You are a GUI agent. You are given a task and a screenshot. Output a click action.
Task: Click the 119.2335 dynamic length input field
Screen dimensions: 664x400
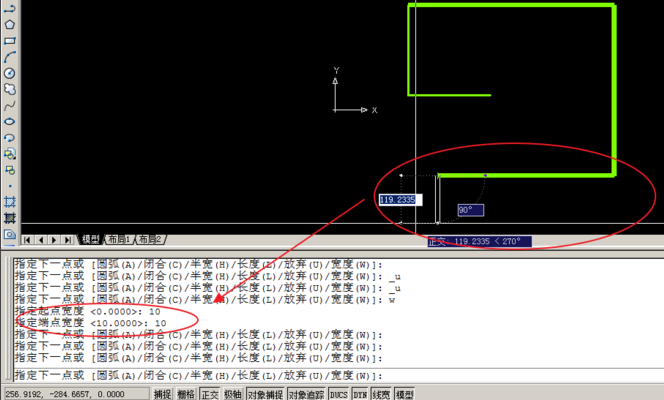pos(399,199)
